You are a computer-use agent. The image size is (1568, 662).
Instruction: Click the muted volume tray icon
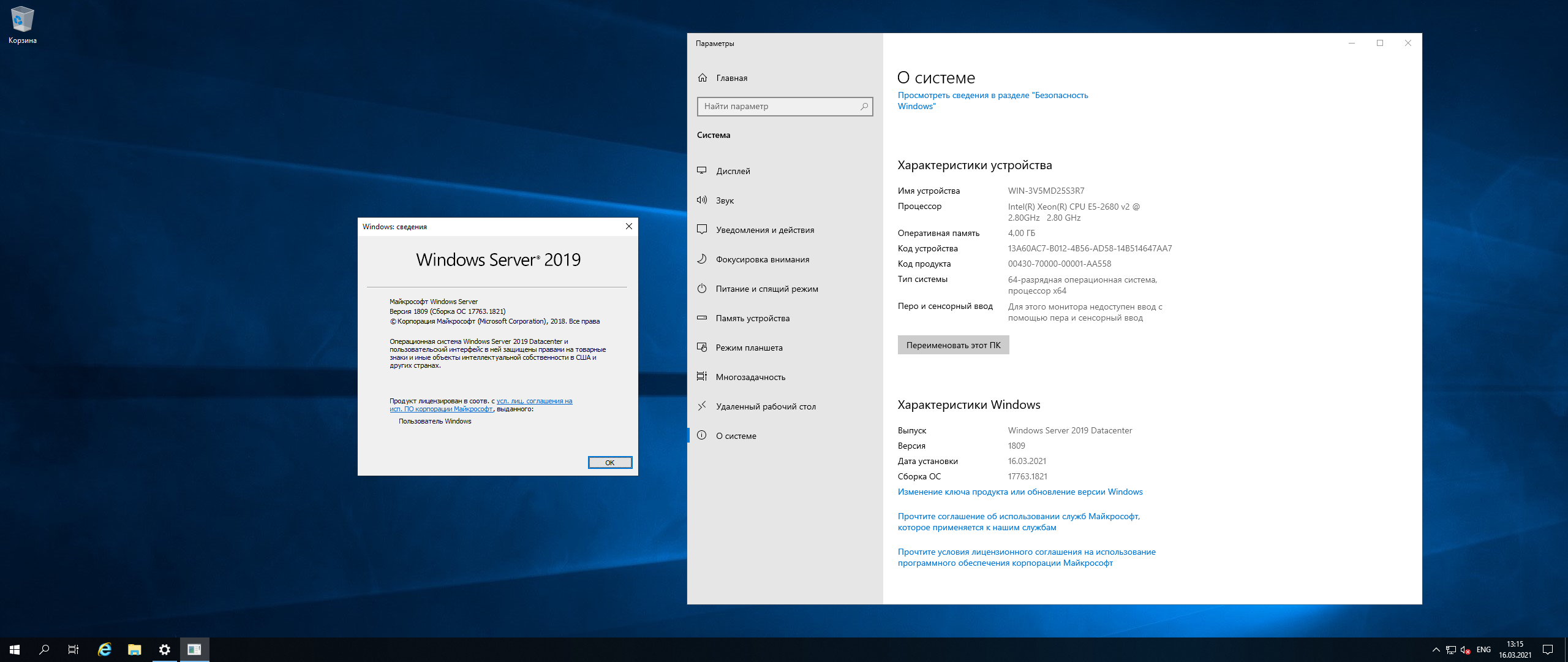tap(1466, 650)
